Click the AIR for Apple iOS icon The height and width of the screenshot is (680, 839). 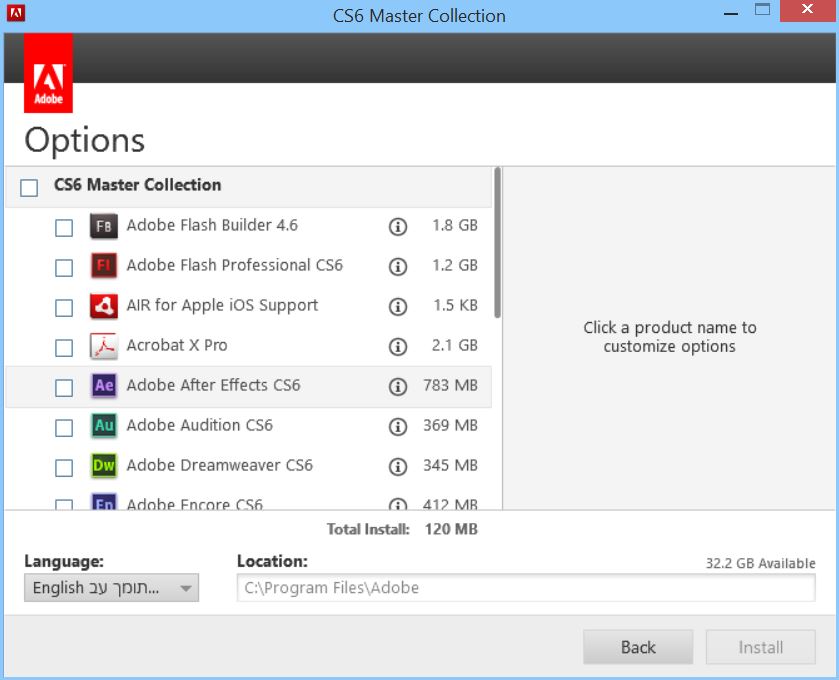[x=104, y=306]
